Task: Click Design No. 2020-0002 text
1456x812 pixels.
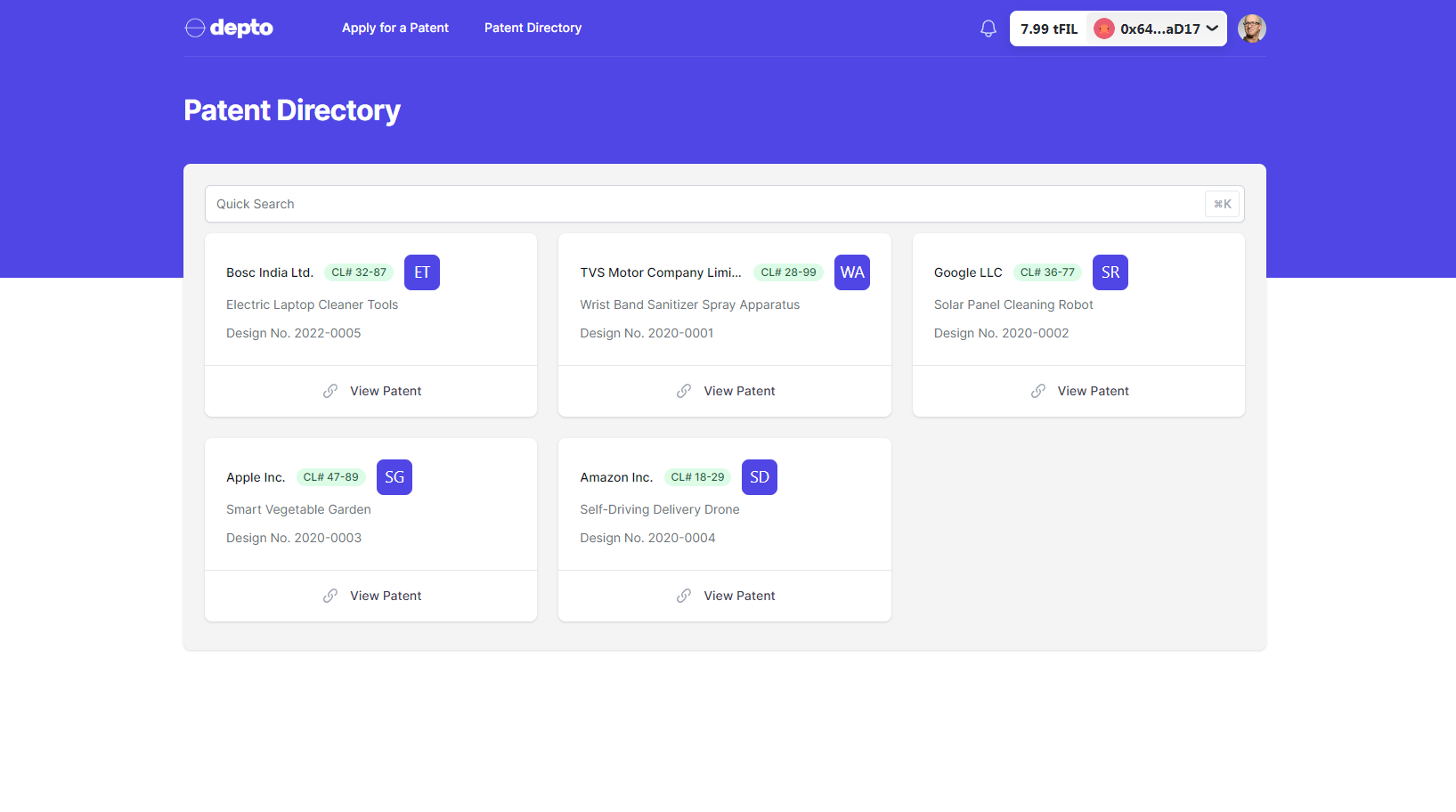Action: coord(1001,333)
